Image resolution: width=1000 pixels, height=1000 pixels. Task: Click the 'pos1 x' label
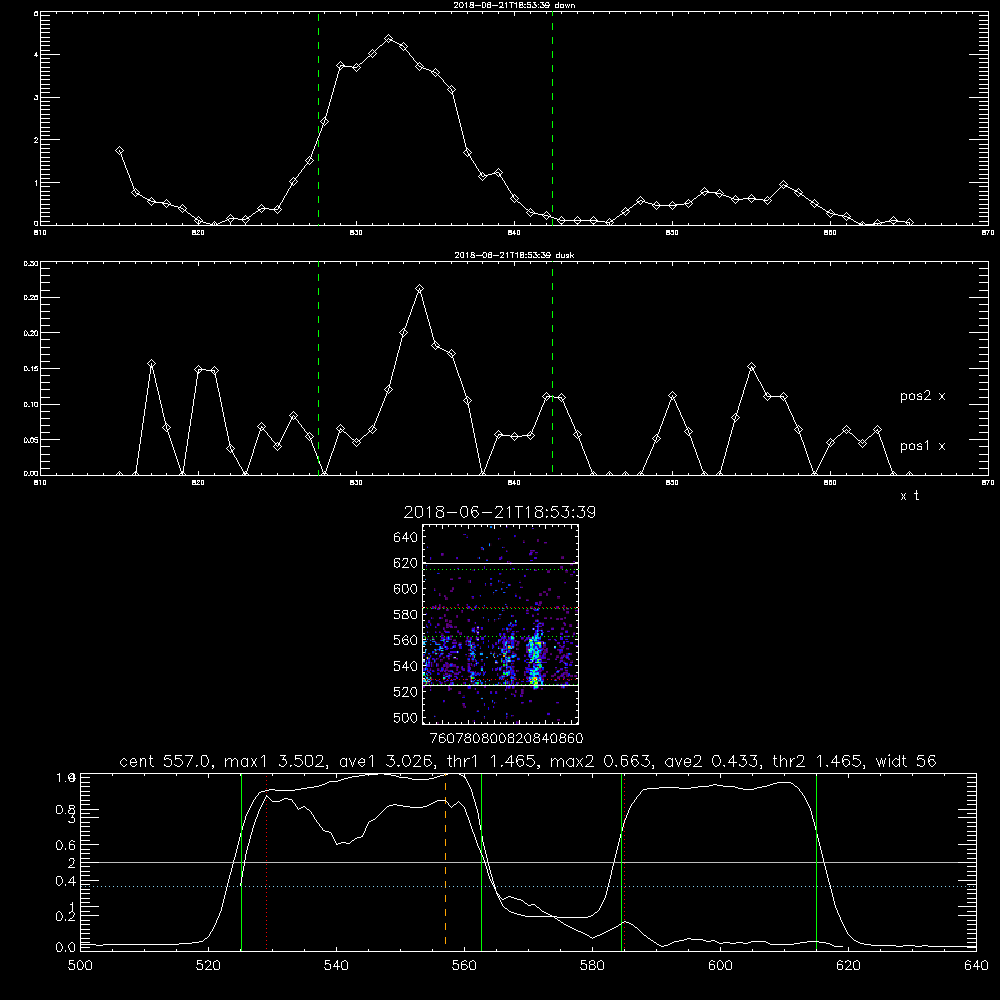[x=922, y=446]
